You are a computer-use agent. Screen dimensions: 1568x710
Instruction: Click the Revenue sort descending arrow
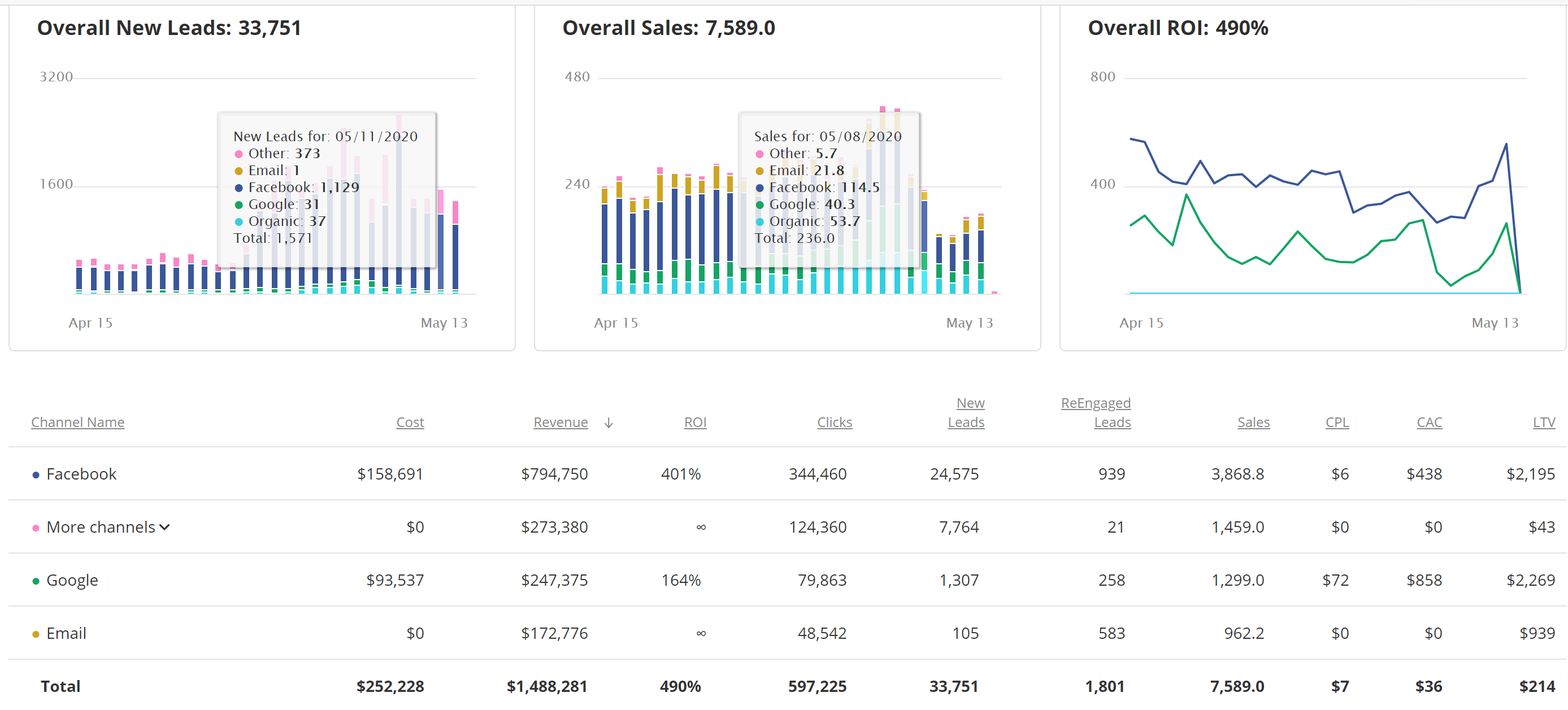click(608, 423)
